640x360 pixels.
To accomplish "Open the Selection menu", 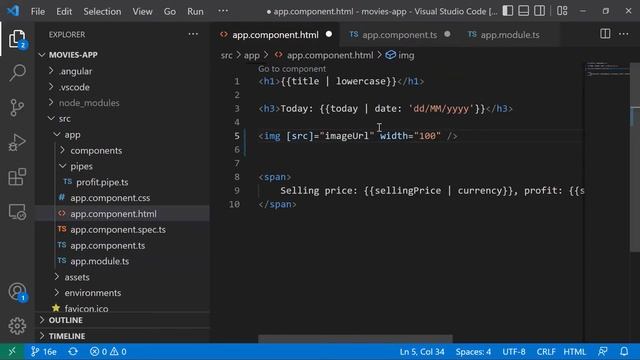I will coord(102,11).
